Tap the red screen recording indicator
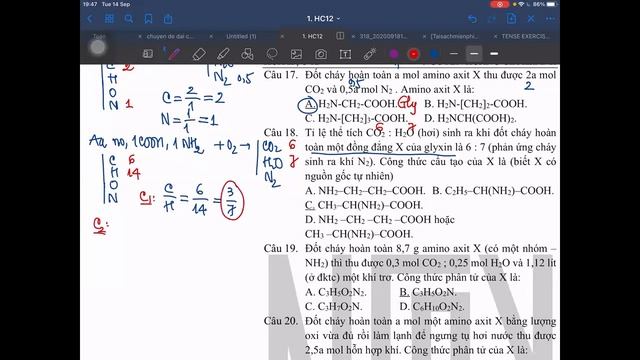Viewport: 640px width, 360px height. pos(500,4)
